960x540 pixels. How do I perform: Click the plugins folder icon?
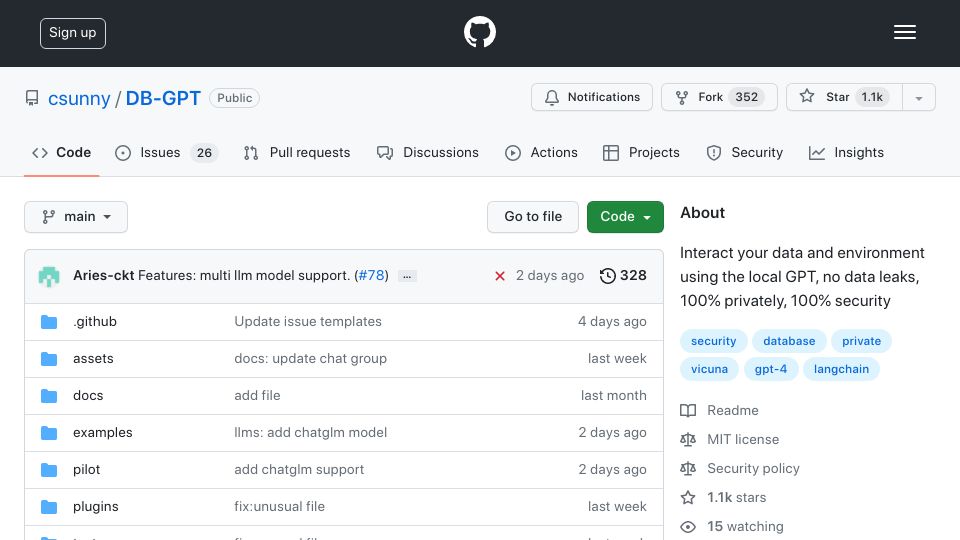click(x=49, y=507)
